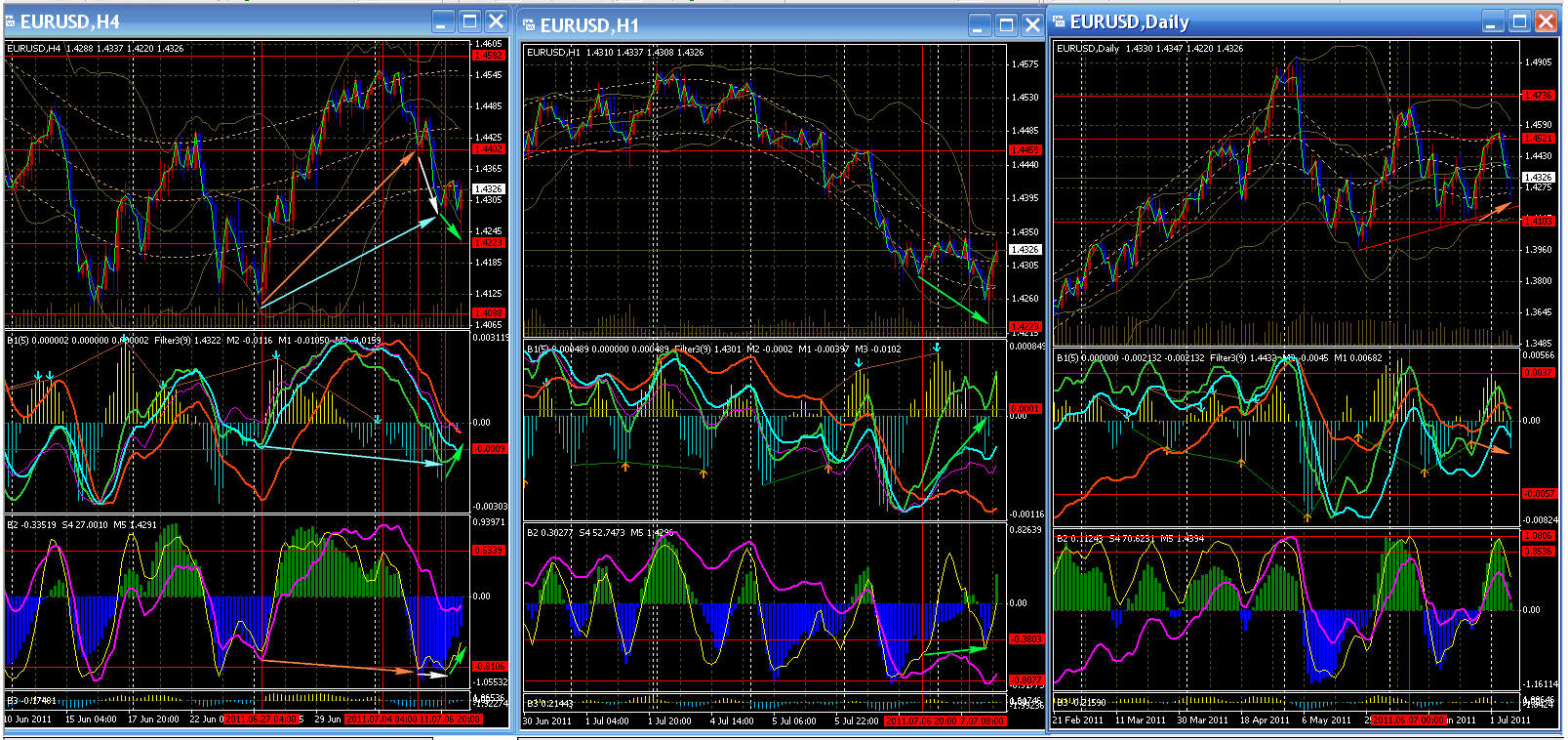This screenshot has width=1568, height=740.
Task: Close the EURUSD,H4 chart window
Action: click(496, 21)
